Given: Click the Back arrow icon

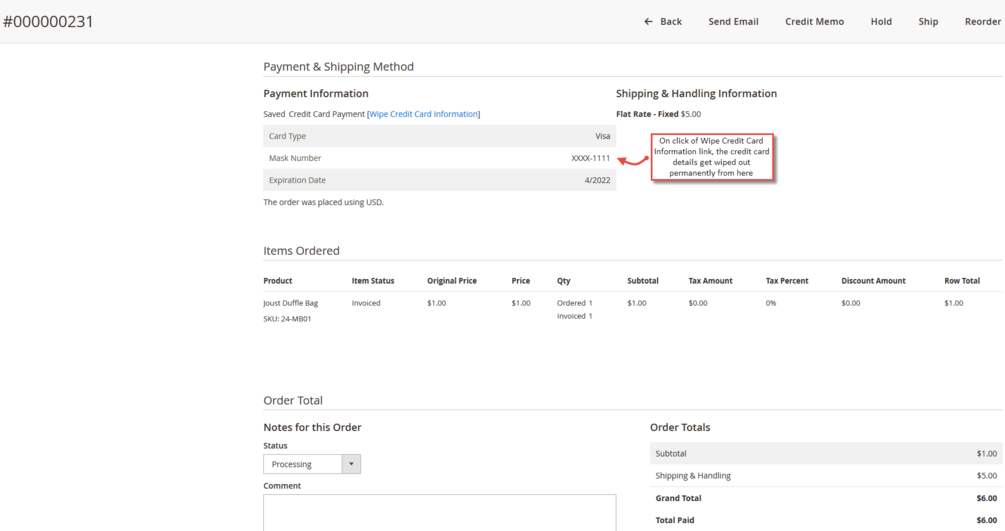Looking at the screenshot, I should (648, 22).
